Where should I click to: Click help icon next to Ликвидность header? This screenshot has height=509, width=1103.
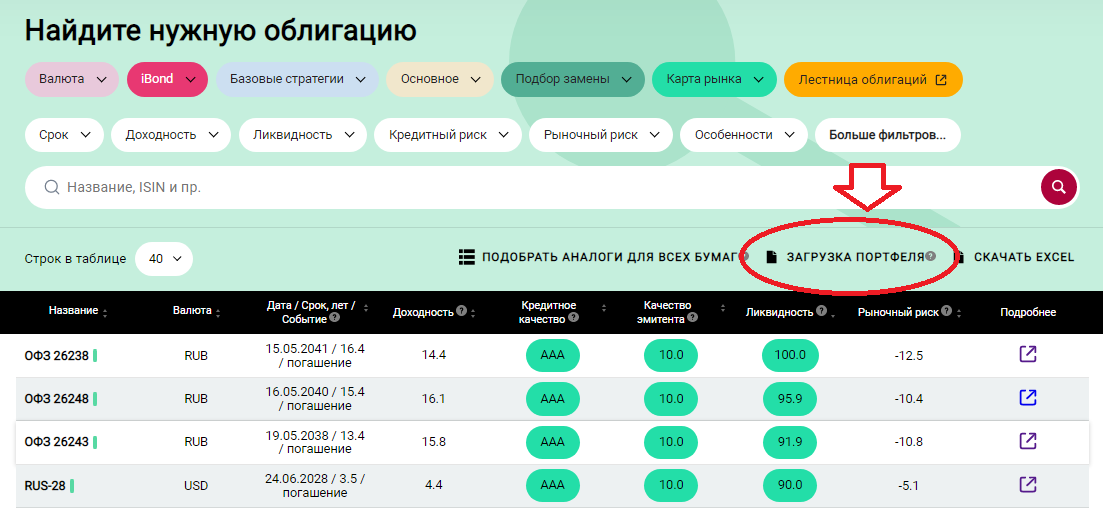(x=821, y=311)
